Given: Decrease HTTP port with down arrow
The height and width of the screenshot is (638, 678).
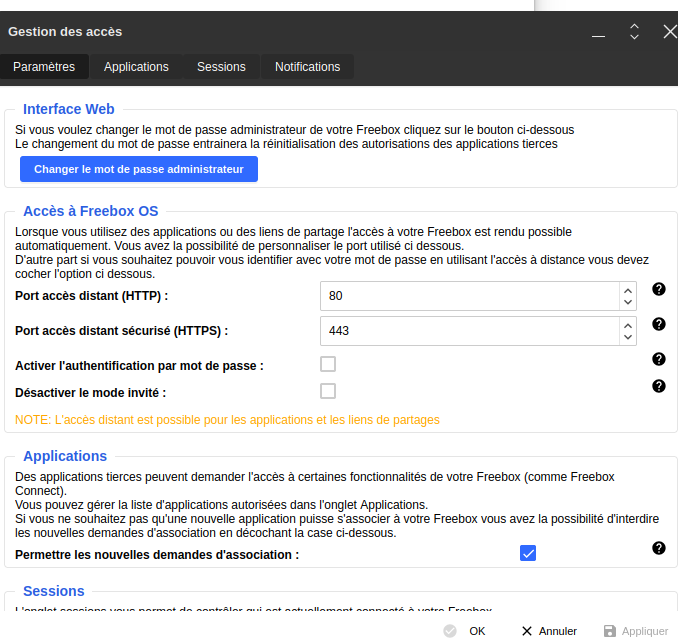Looking at the screenshot, I should [628, 302].
